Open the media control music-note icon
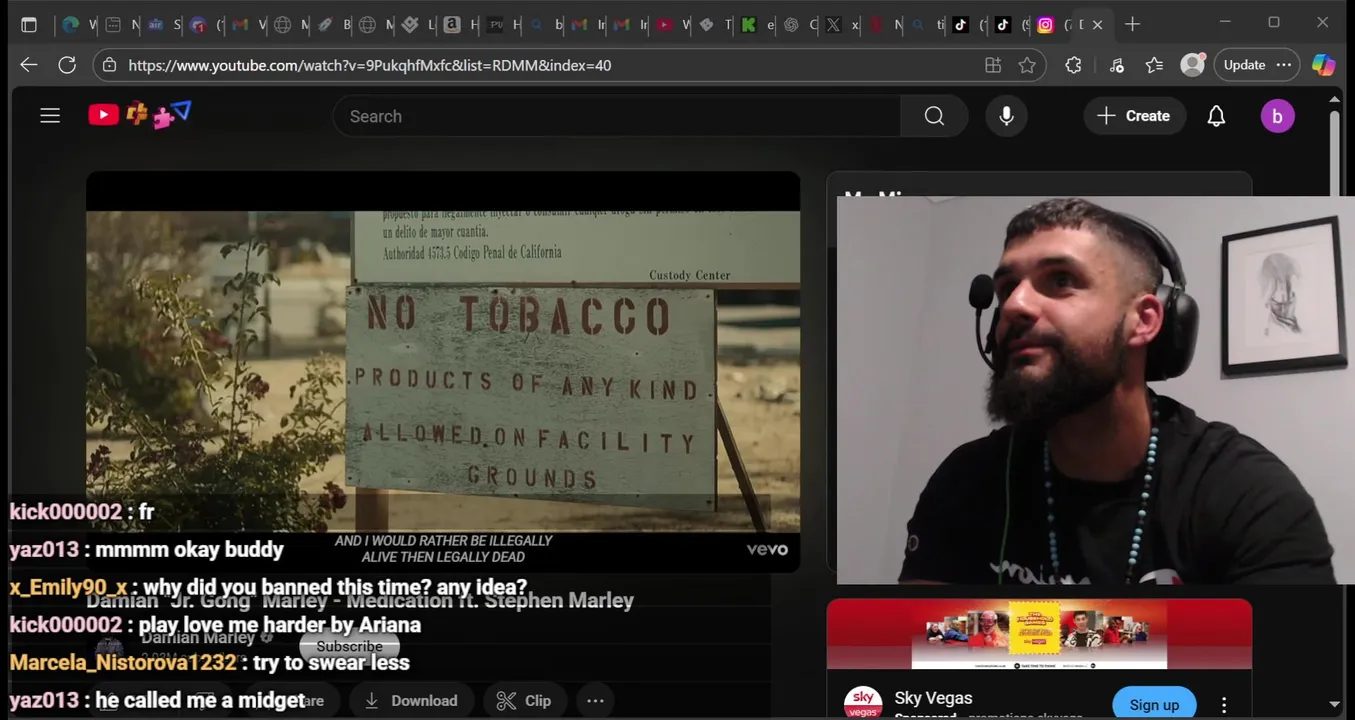Screen dimensions: 1355x720 1116,65
